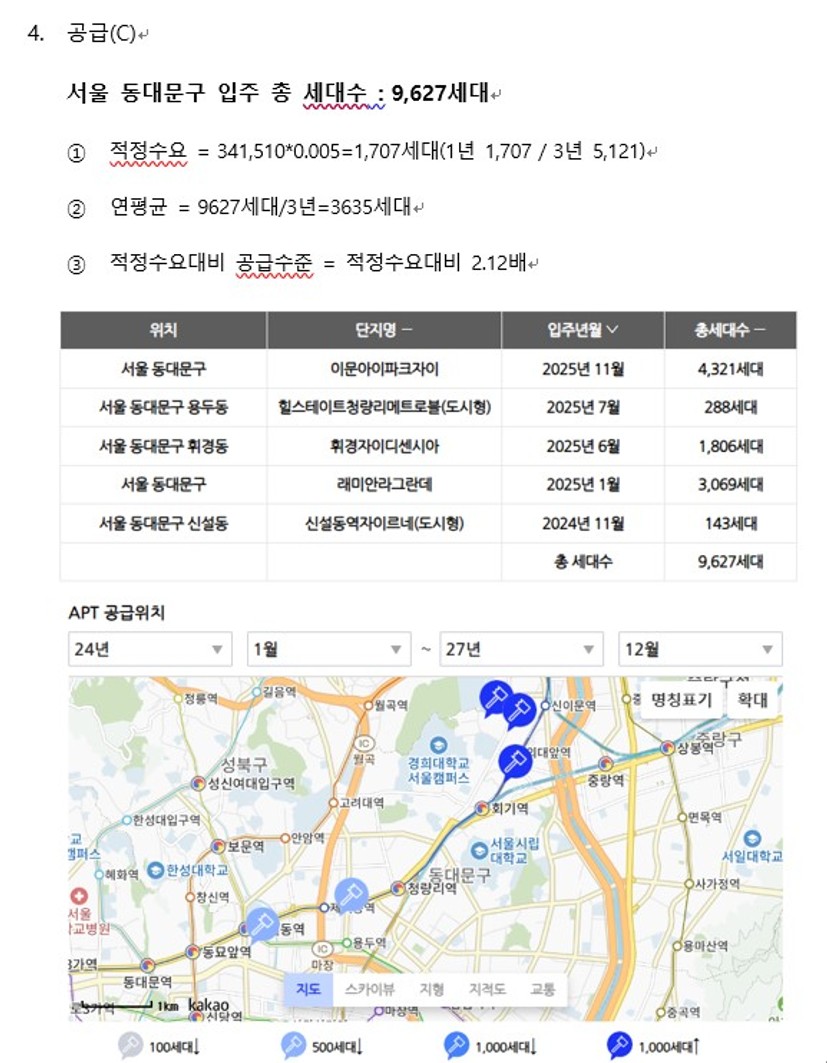Open the start year dropdown showing 24년

tap(150, 649)
